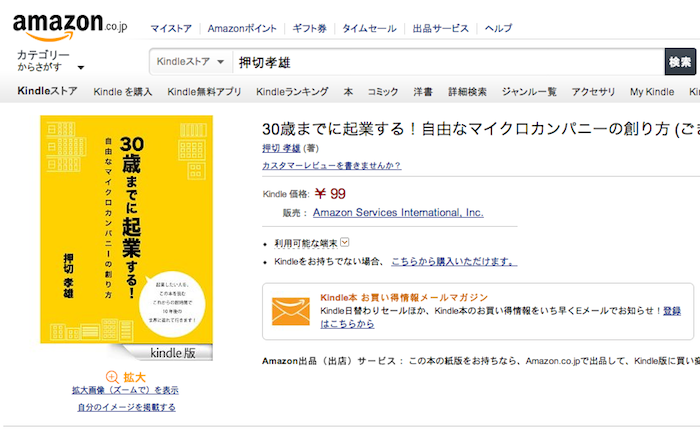Select 洋書 in nav bar
The image size is (700, 429).
click(x=423, y=92)
